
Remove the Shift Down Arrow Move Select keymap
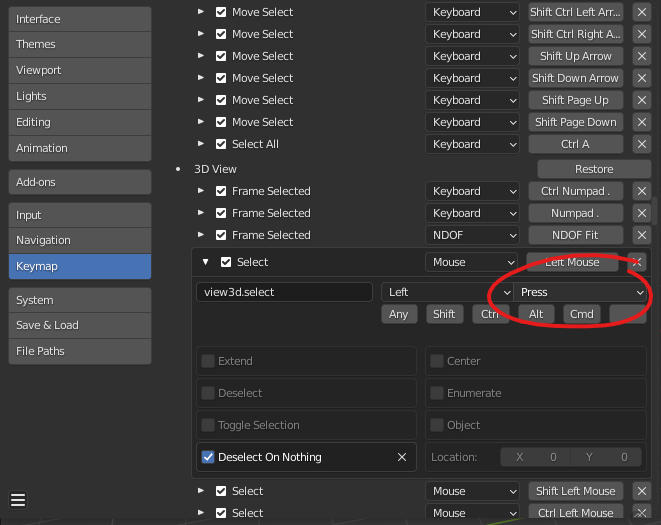pos(642,78)
